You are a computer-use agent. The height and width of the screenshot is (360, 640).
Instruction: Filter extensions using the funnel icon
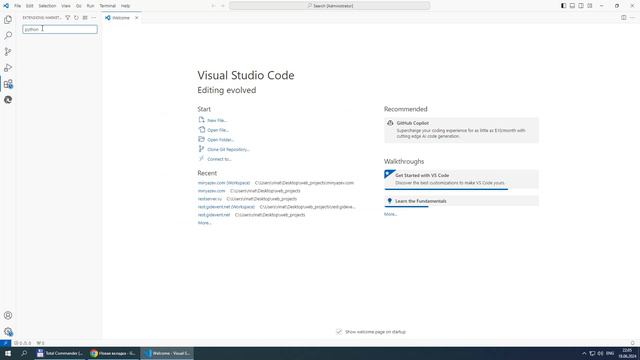pyautogui.click(x=68, y=18)
